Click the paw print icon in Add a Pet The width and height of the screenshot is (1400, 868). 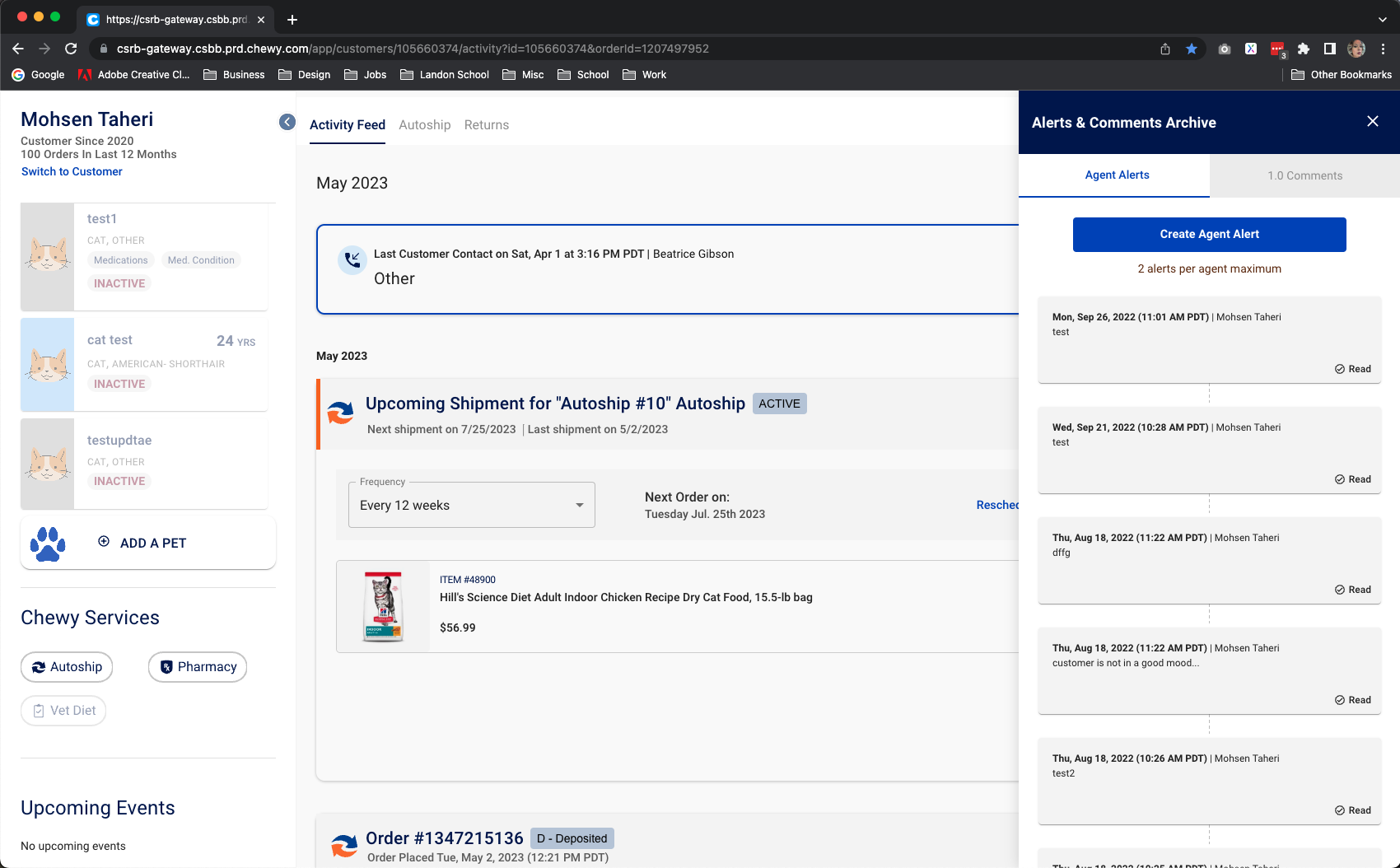click(48, 544)
